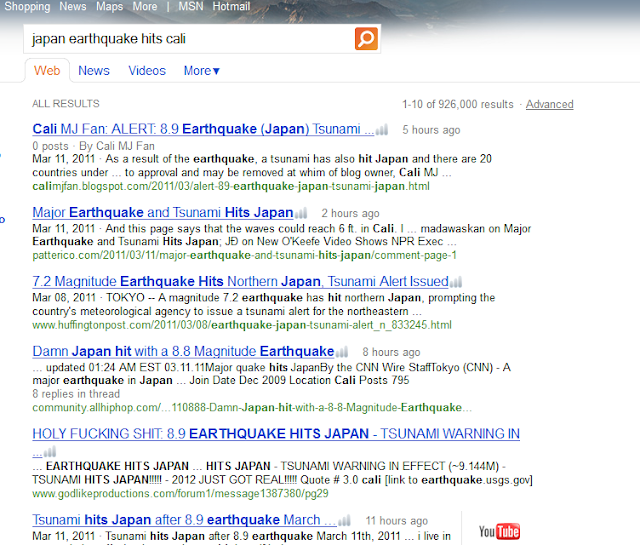Open More in the top navigation bar
The image size is (640, 545).
tap(144, 7)
